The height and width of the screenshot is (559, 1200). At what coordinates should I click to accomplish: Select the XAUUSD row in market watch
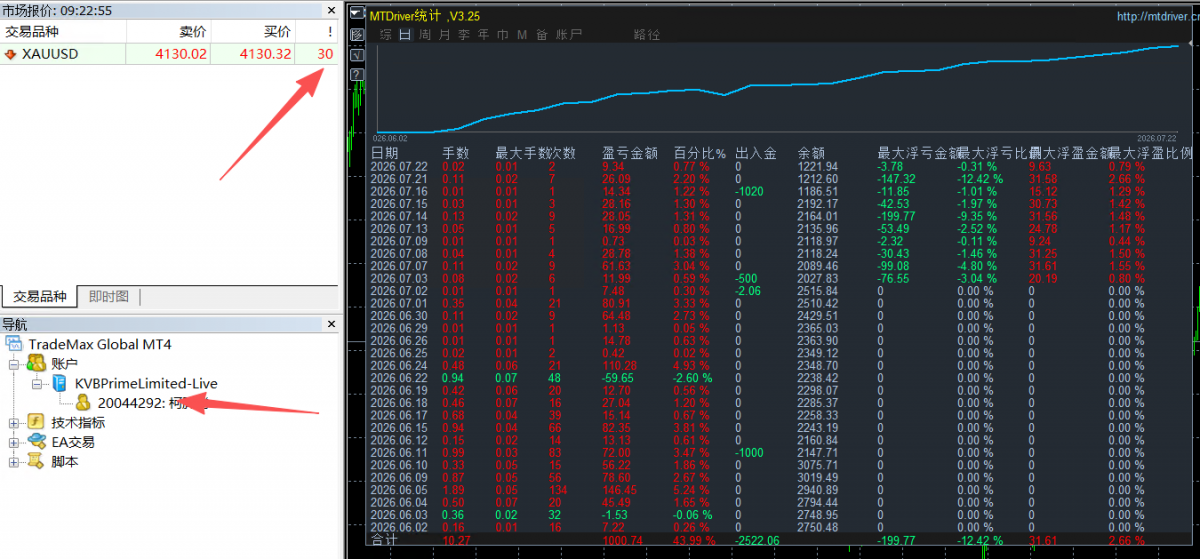tap(170, 53)
